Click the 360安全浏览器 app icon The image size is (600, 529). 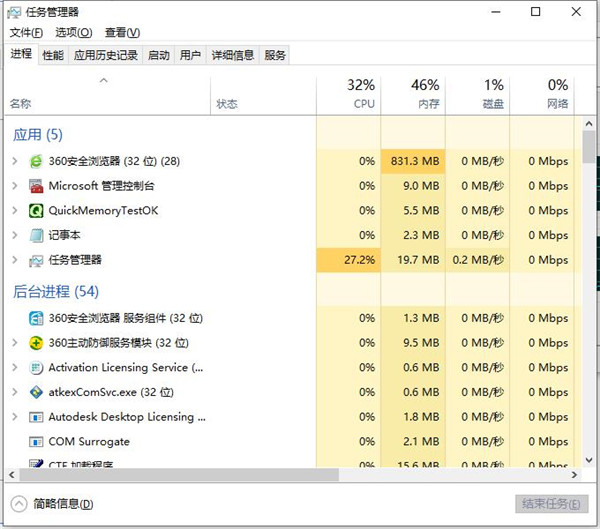click(x=36, y=161)
